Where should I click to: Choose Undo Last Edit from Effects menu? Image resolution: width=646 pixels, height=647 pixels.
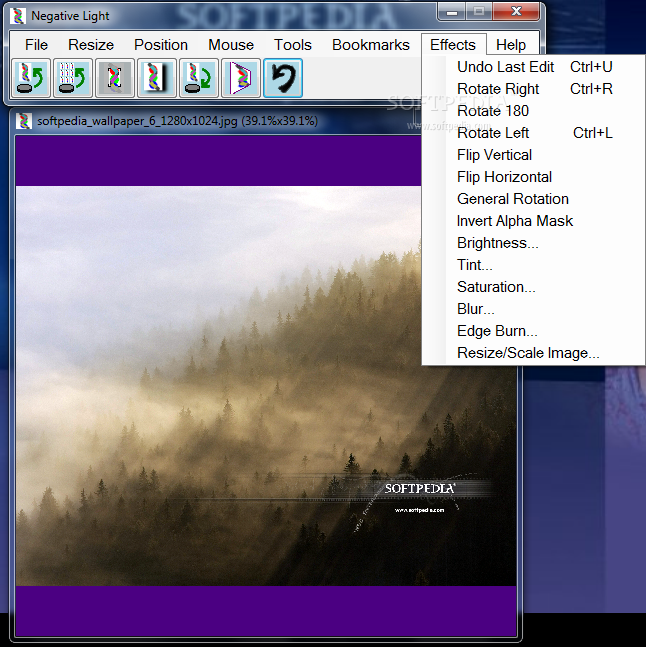pos(533,67)
